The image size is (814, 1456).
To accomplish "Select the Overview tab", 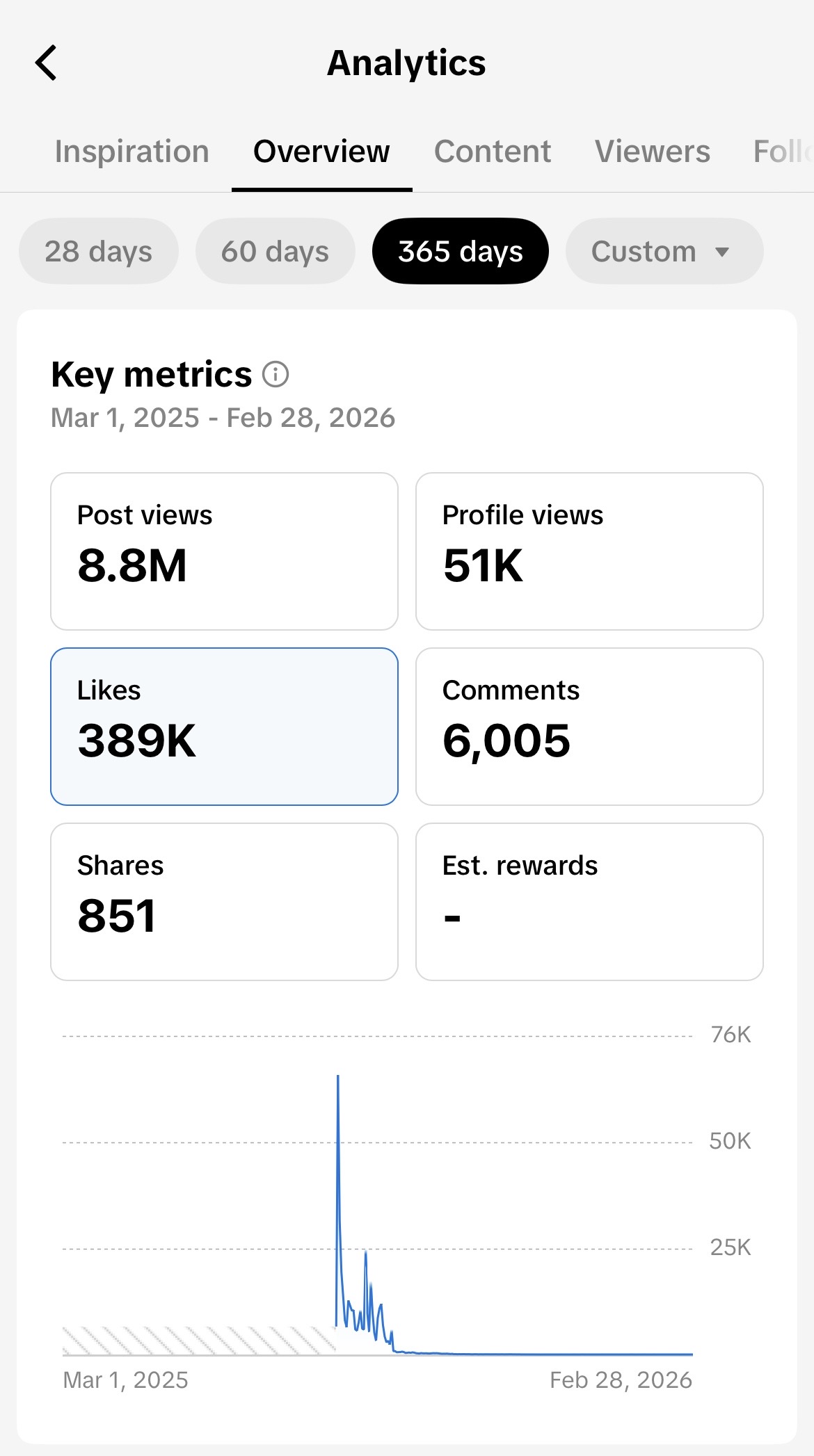I will (321, 152).
